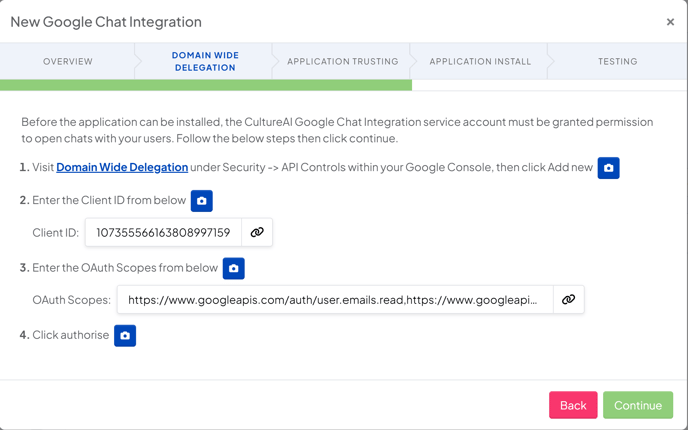Viewport: 688px width, 430px height.
Task: Click the green Continue button
Action: (638, 405)
